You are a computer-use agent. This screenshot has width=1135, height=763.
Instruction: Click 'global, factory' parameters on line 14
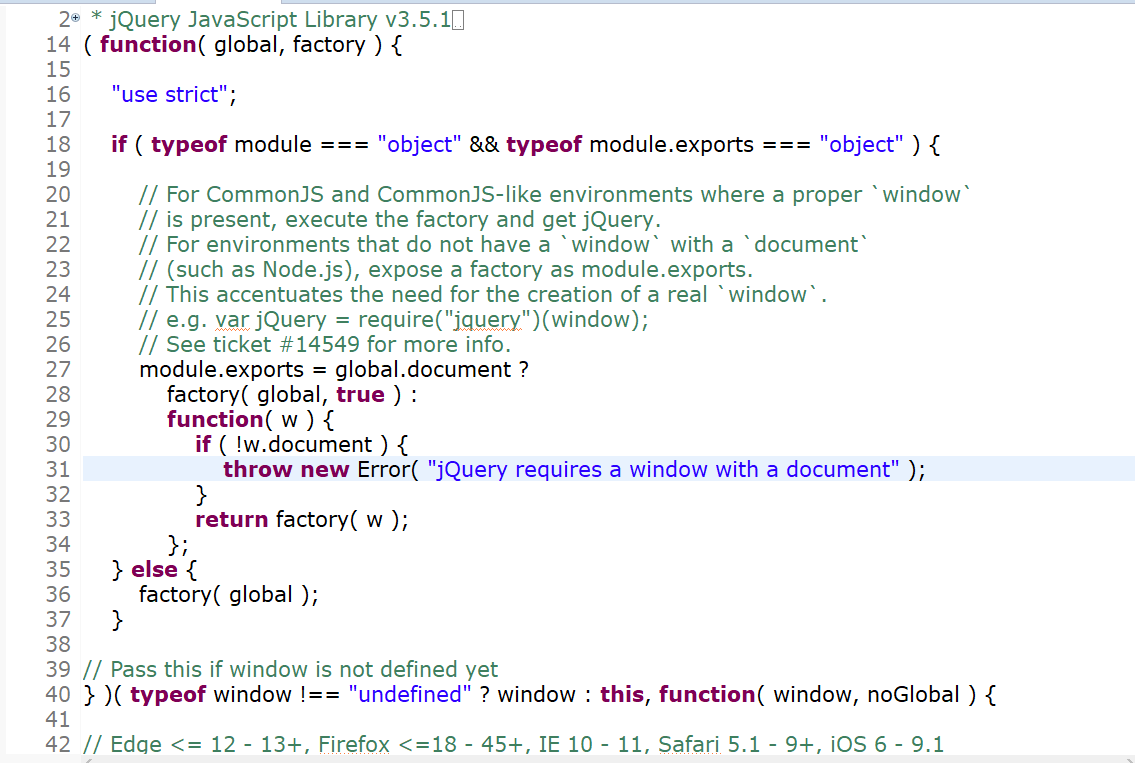[x=290, y=45]
